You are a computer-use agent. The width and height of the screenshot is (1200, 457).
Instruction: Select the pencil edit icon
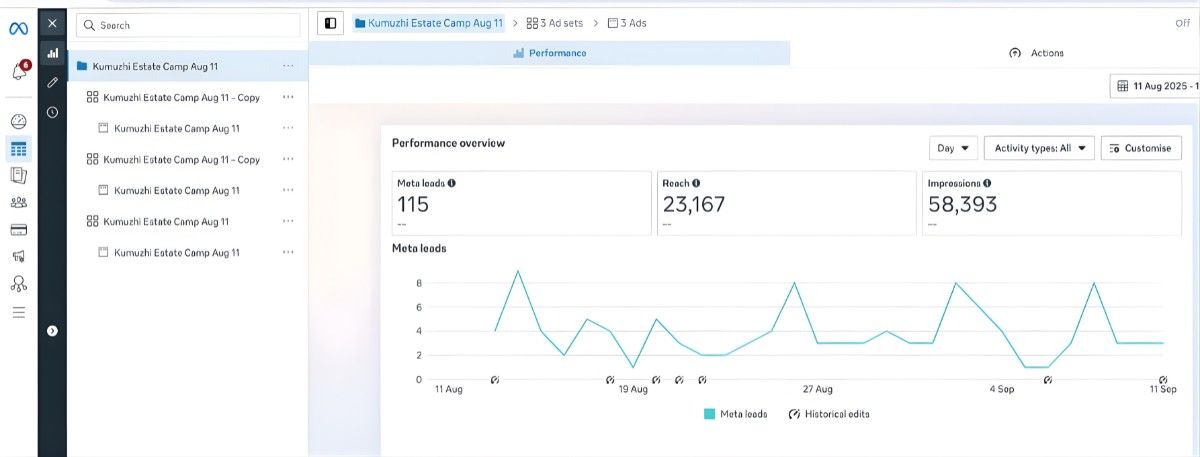pyautogui.click(x=52, y=82)
